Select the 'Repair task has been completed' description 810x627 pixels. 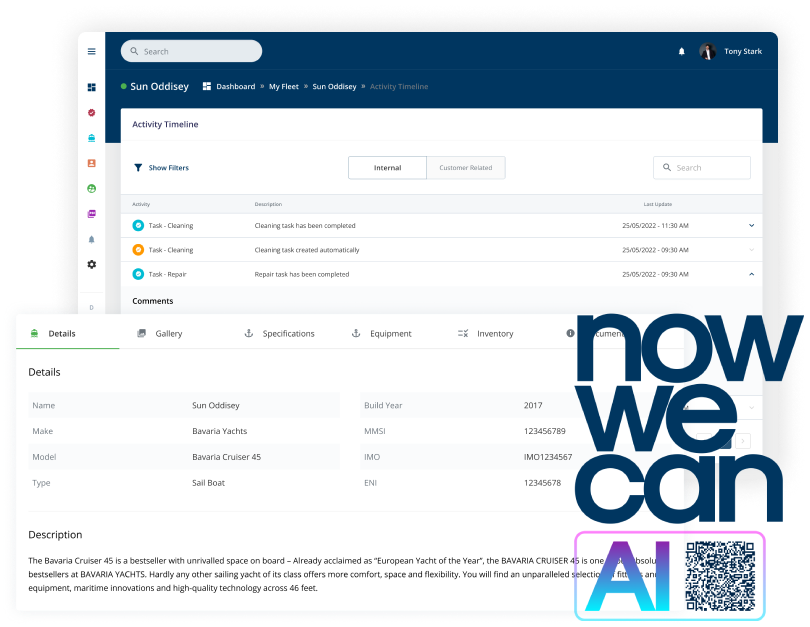coord(302,274)
